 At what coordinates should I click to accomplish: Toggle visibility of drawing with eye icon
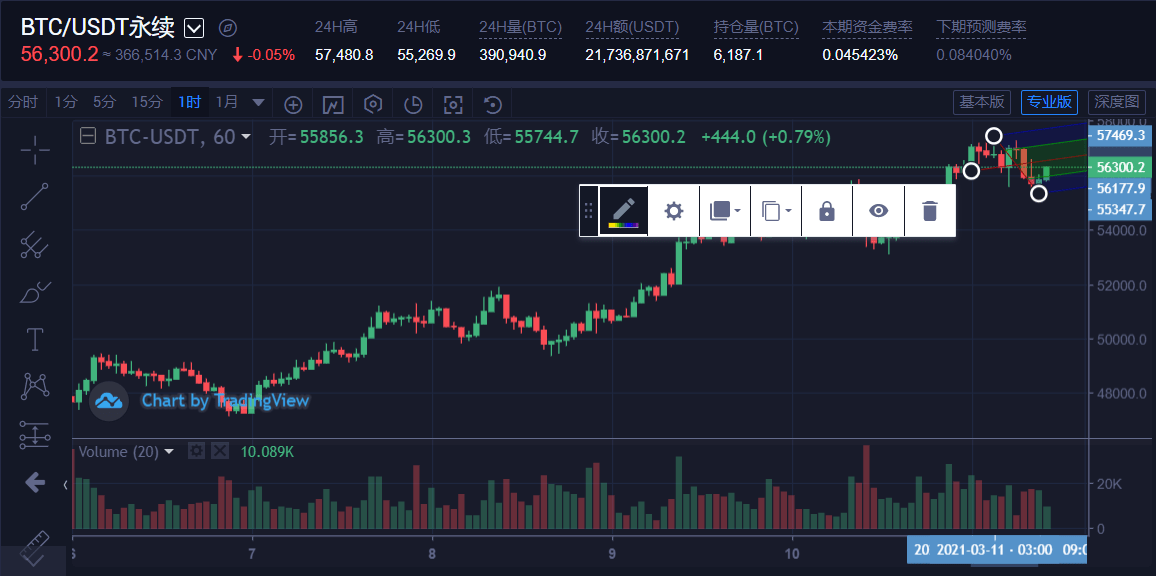tap(878, 211)
